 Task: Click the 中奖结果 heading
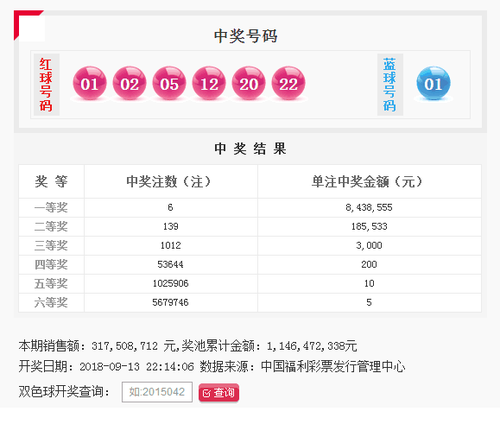coord(250,149)
